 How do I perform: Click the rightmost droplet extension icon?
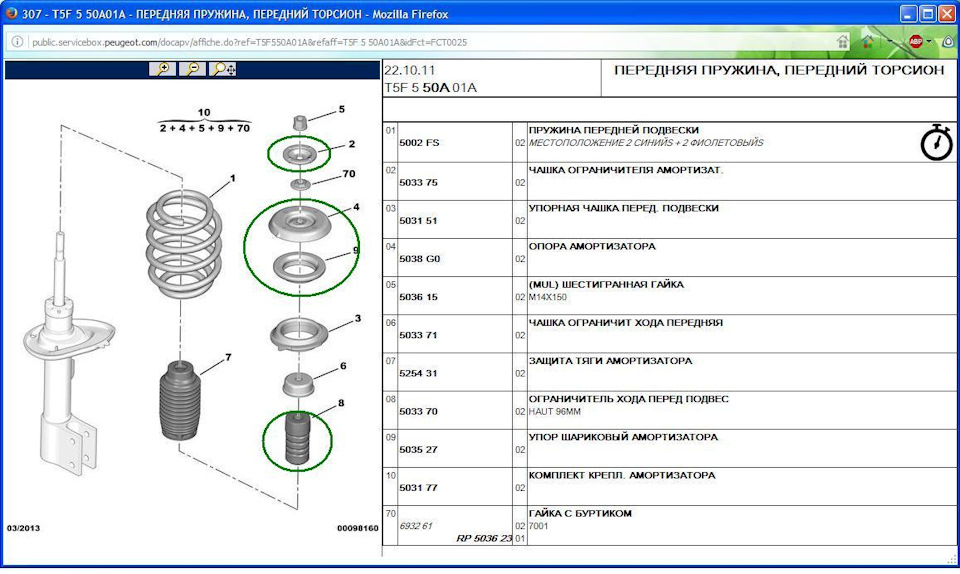(x=948, y=42)
